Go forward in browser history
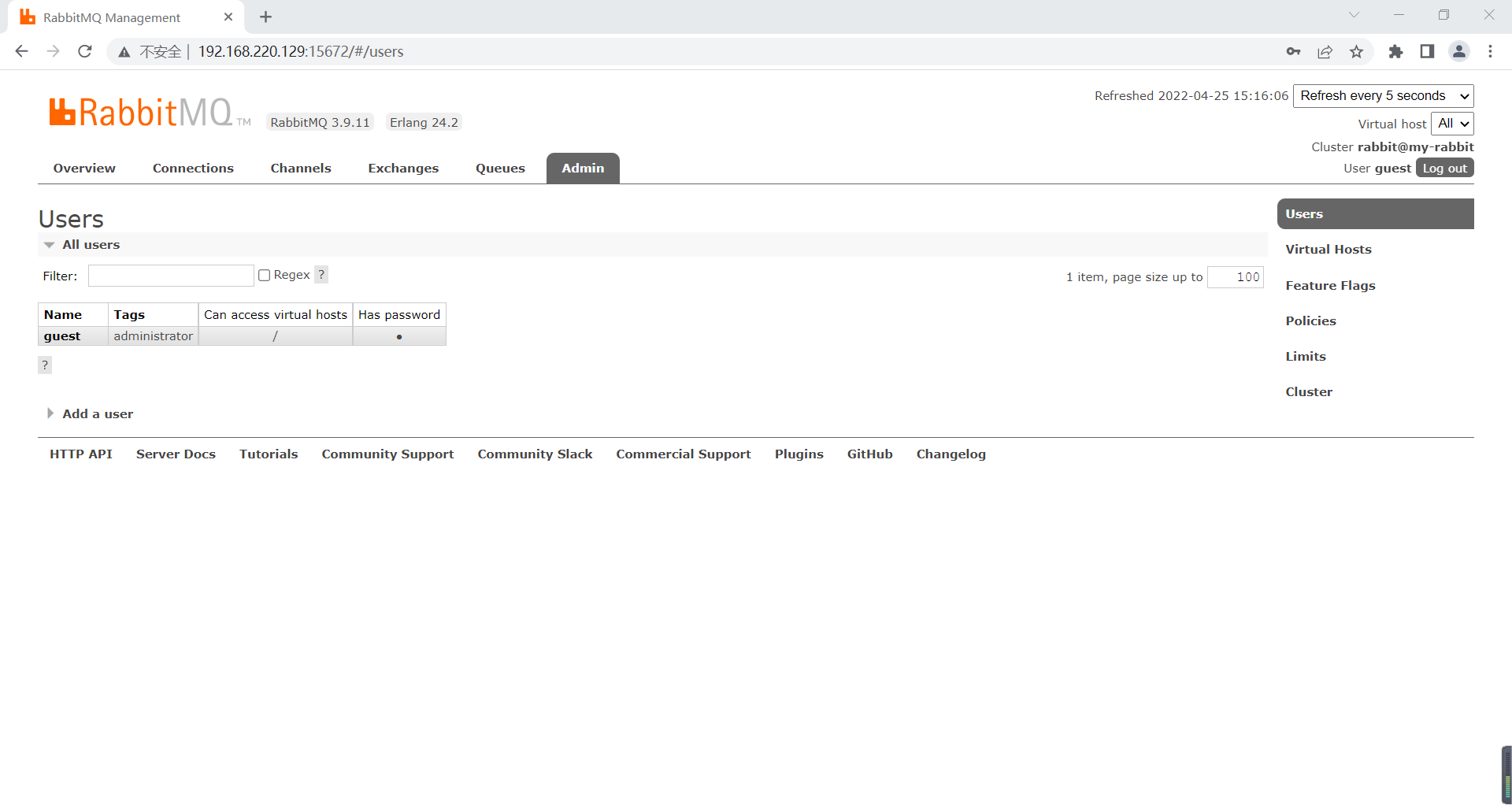This screenshot has height=808, width=1512. [x=54, y=51]
